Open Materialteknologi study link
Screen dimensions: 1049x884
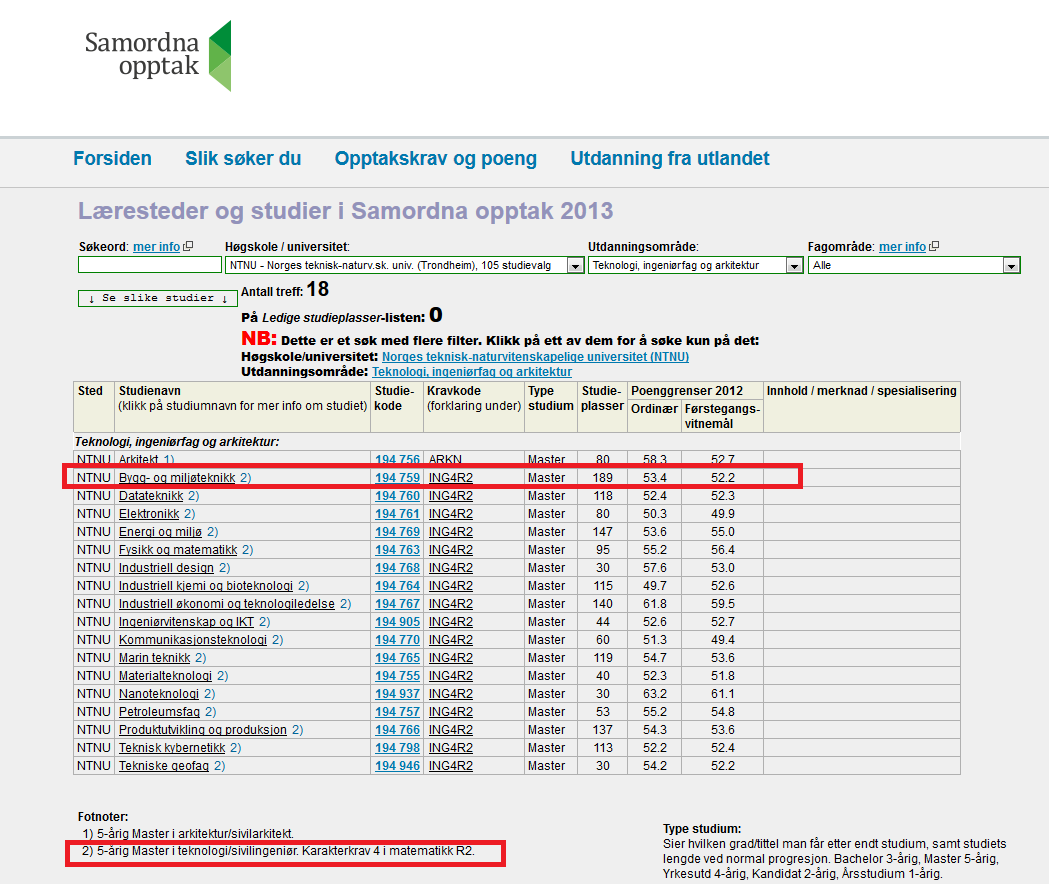point(165,677)
